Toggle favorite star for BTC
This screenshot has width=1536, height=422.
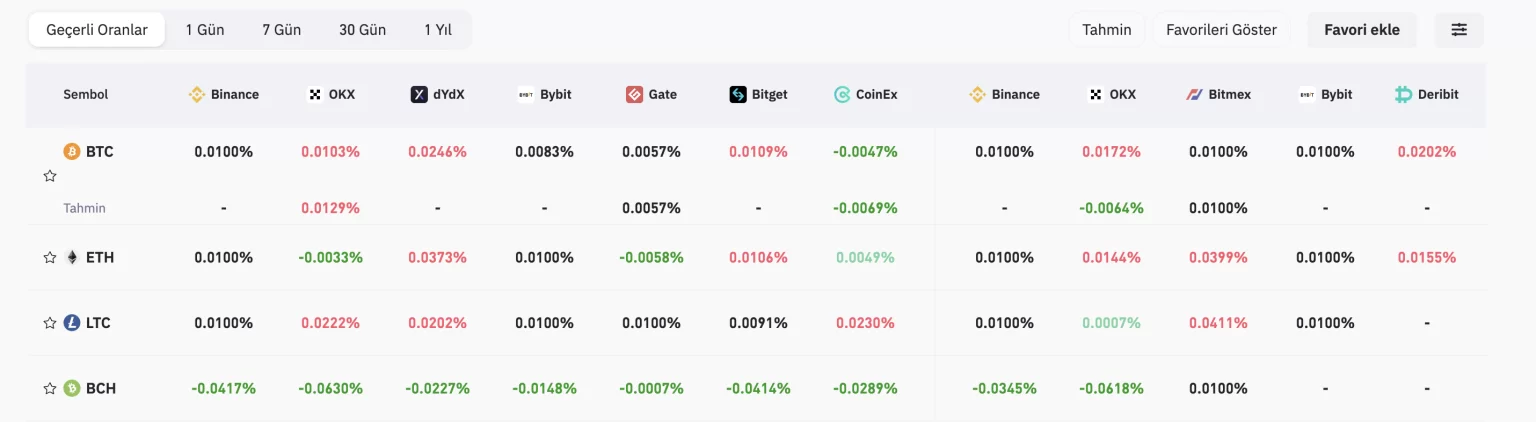(50, 176)
